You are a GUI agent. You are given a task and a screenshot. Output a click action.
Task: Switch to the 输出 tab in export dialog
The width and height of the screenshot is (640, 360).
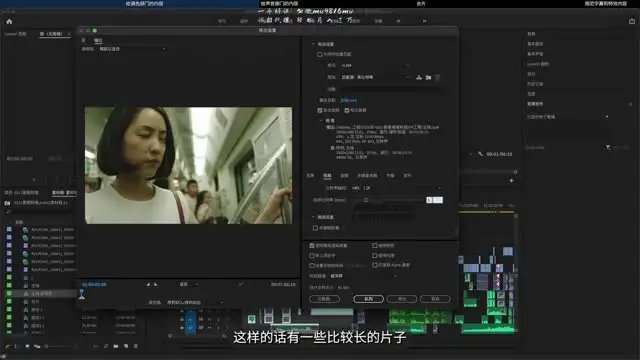pos(98,40)
